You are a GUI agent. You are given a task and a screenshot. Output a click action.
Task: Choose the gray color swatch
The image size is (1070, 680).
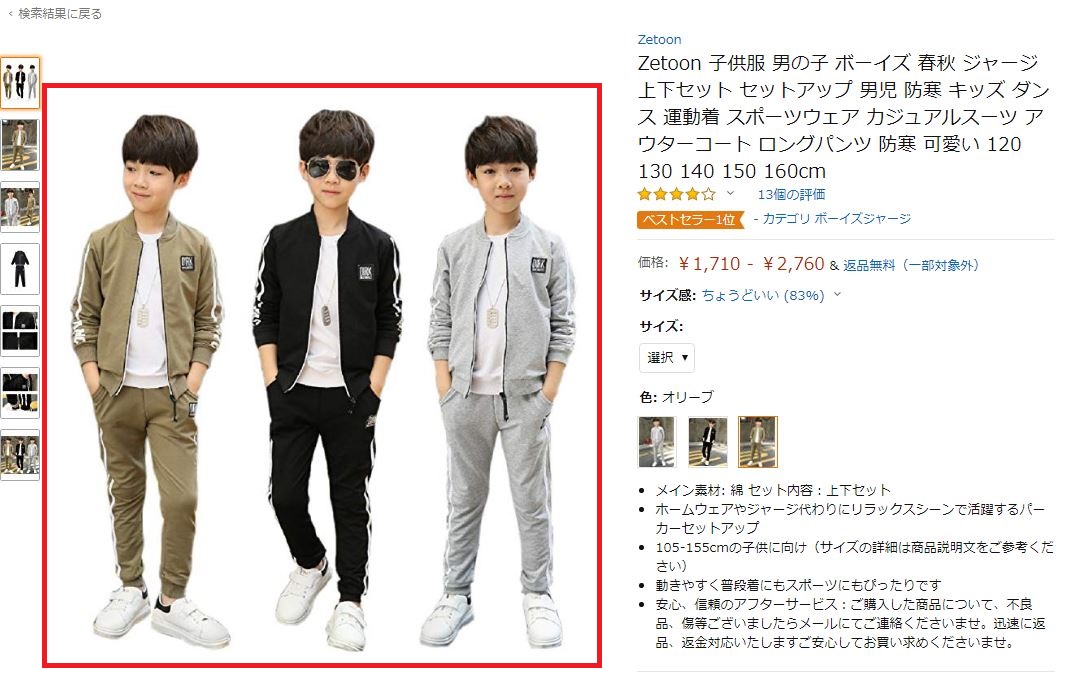[x=656, y=442]
